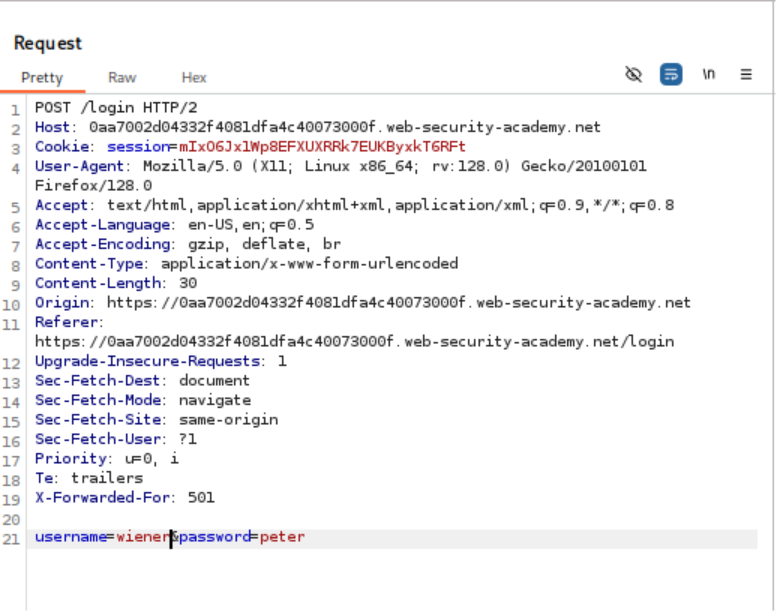Screen dimensions: 777x612
Task: Toggle the blue word wrap icon
Action: click(x=671, y=75)
